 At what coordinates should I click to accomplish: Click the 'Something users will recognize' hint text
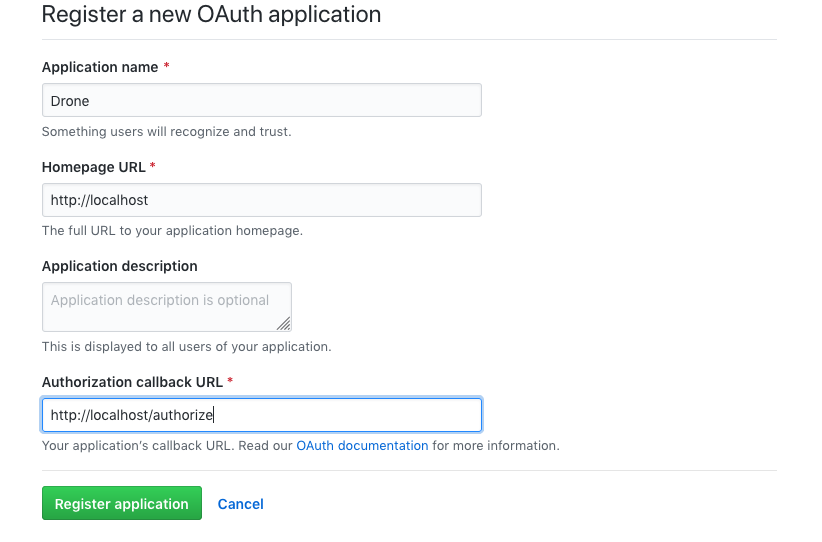(166, 132)
